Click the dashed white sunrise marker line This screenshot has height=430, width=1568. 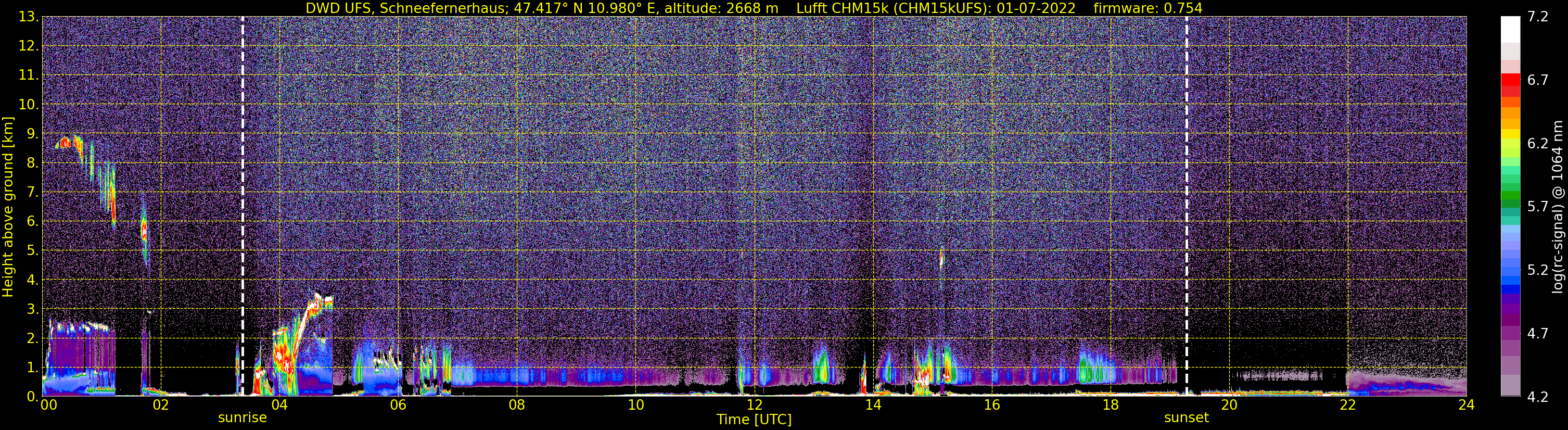point(243,206)
